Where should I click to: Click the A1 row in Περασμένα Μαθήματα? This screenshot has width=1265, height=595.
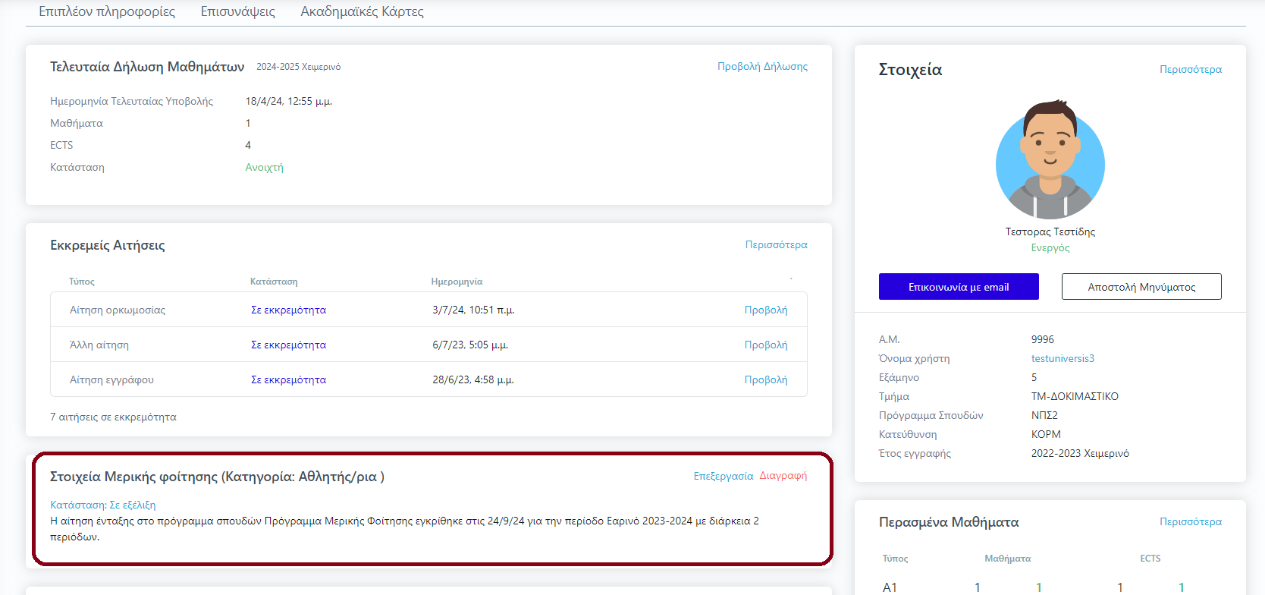1050,587
